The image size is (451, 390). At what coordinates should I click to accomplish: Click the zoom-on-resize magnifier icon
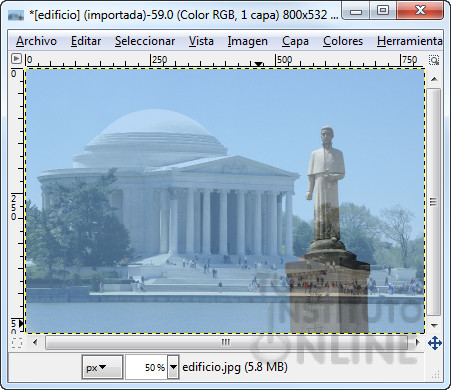click(434, 60)
